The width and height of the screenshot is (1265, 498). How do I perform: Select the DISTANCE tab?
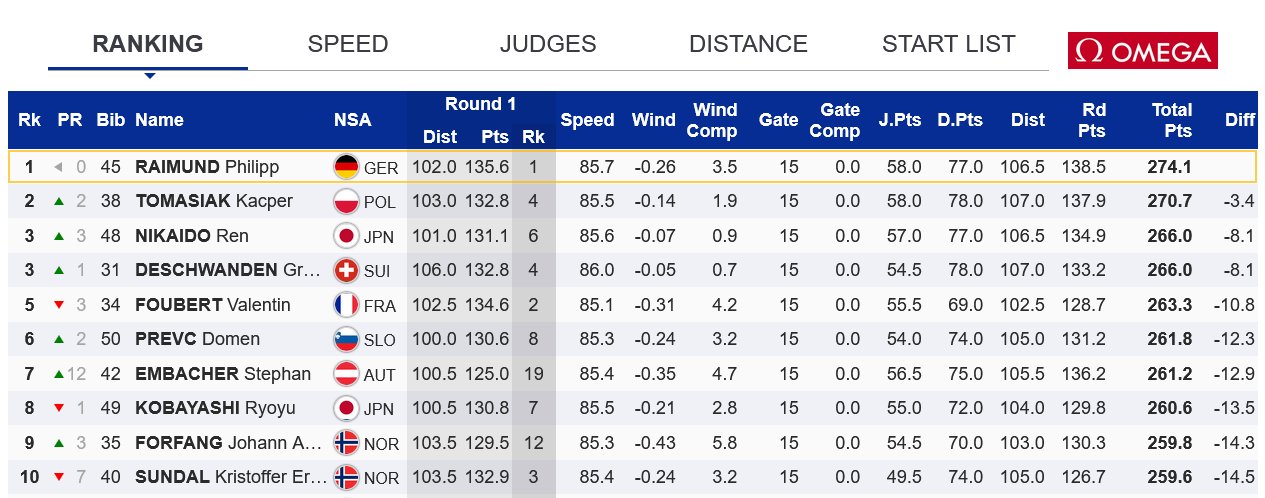[x=748, y=44]
